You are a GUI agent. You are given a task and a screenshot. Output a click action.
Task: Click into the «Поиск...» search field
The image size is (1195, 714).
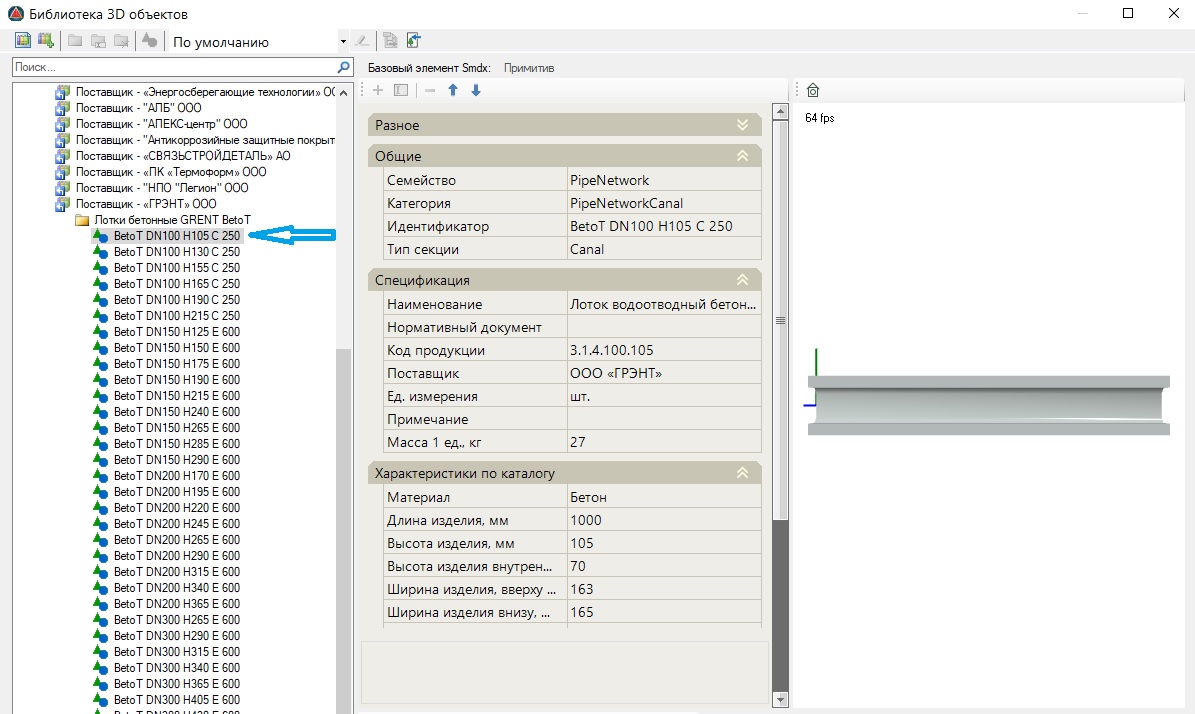click(x=170, y=67)
